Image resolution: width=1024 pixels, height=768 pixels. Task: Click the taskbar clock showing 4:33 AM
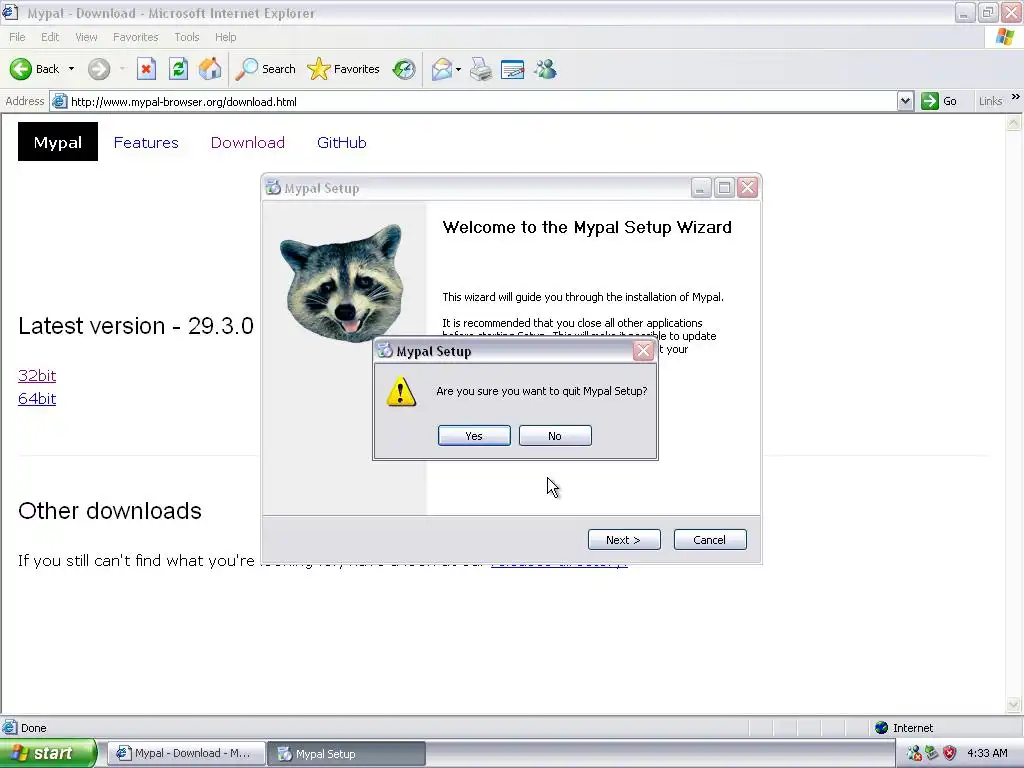(x=987, y=753)
